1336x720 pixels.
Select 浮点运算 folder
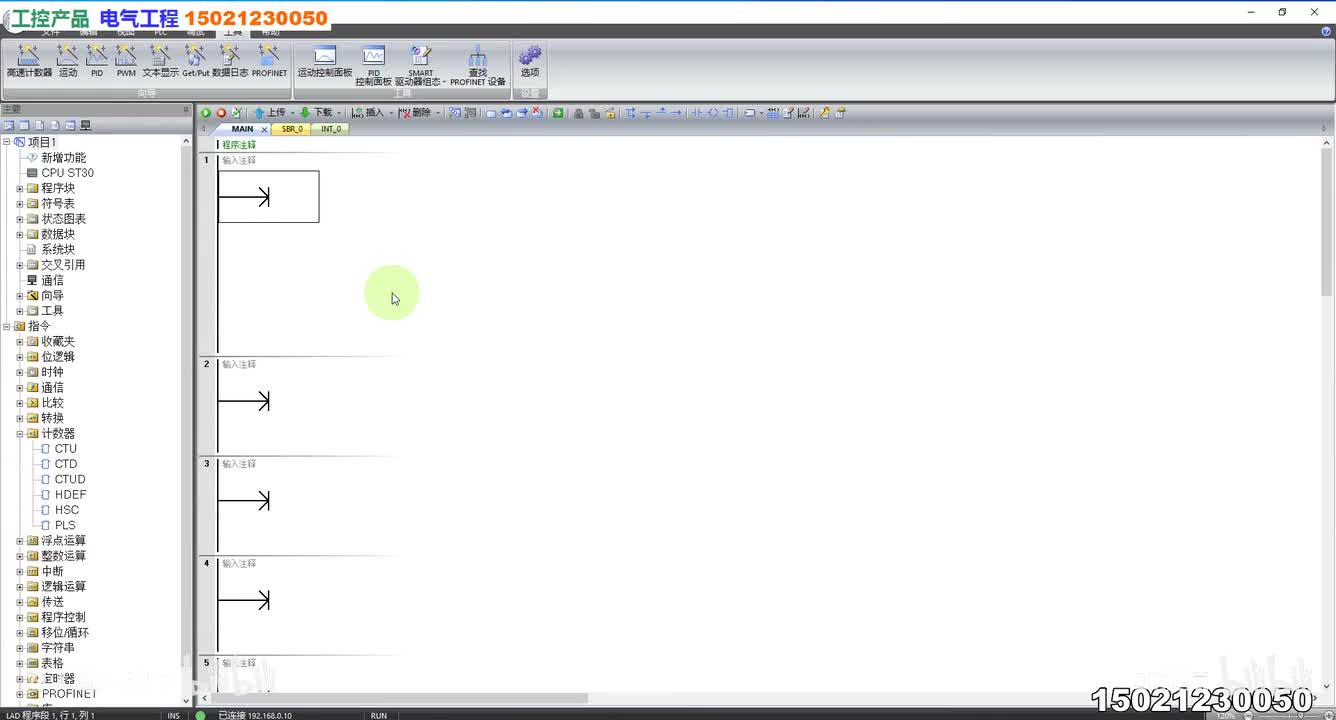pos(63,541)
